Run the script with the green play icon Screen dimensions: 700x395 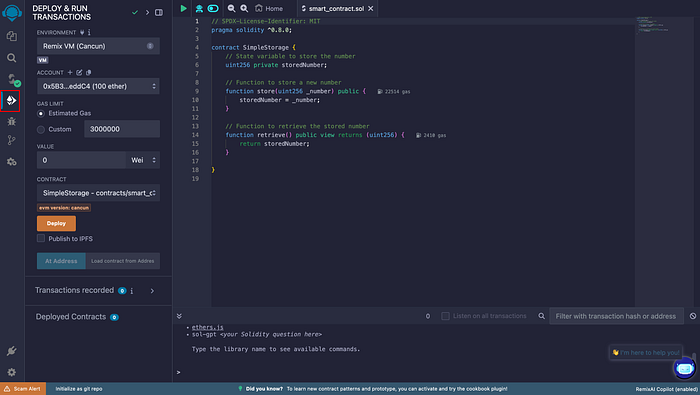tap(183, 8)
